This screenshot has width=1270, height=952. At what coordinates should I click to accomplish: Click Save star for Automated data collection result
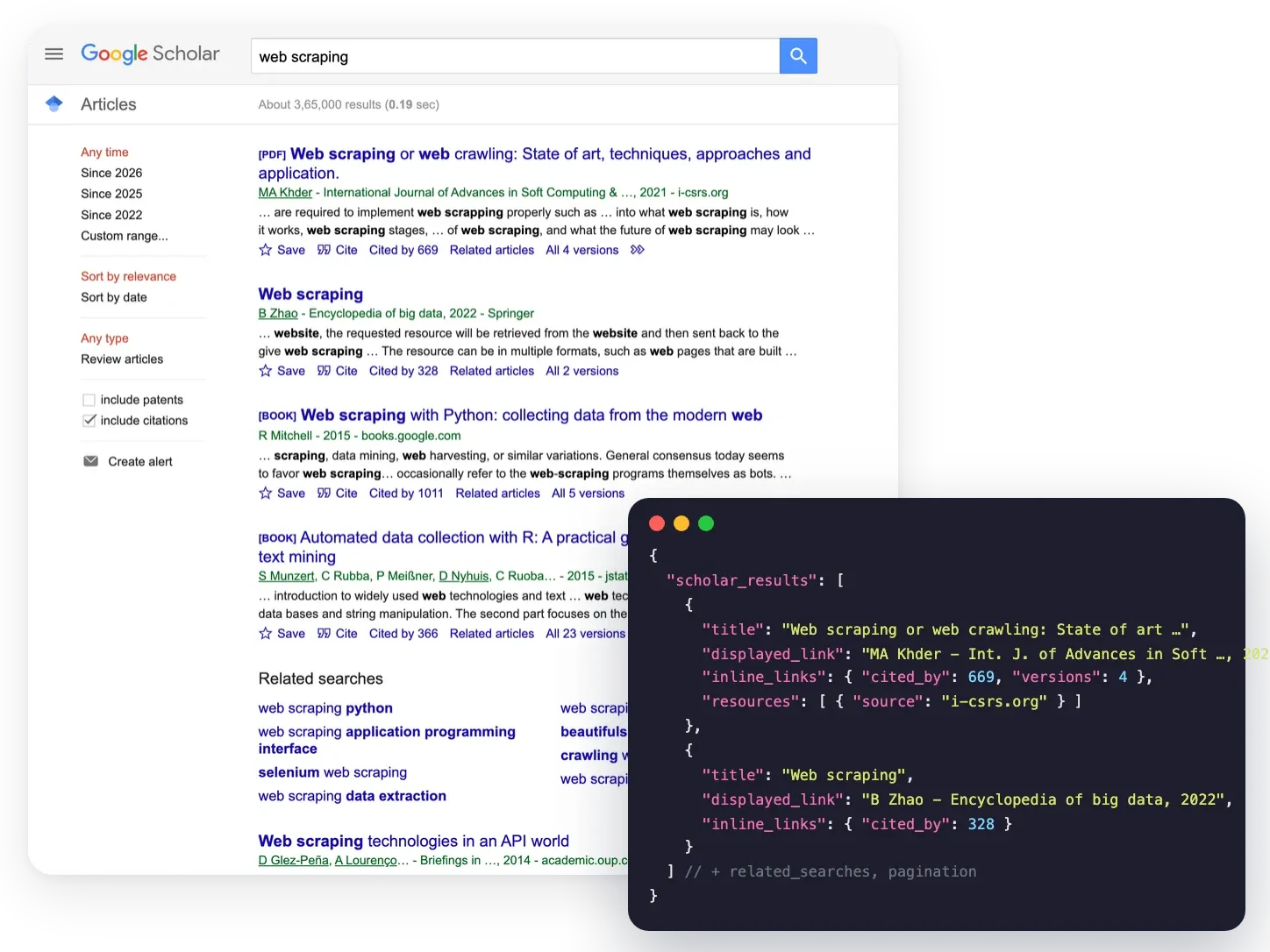tap(266, 634)
